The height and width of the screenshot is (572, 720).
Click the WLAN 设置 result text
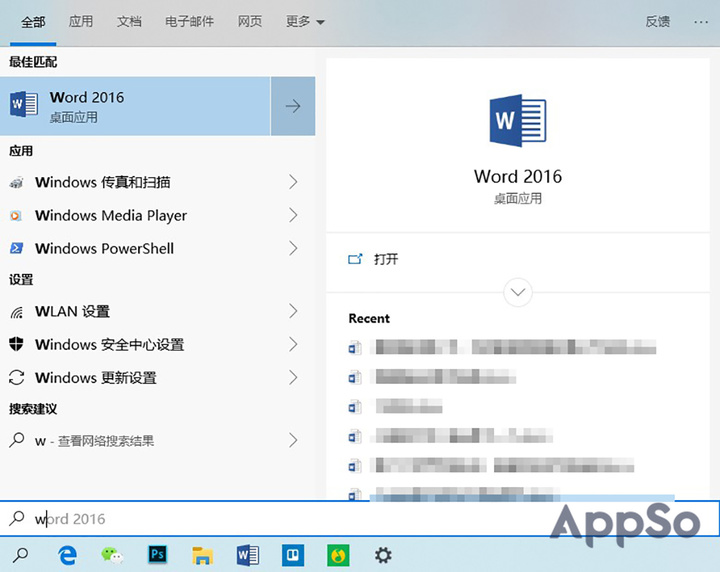[73, 312]
